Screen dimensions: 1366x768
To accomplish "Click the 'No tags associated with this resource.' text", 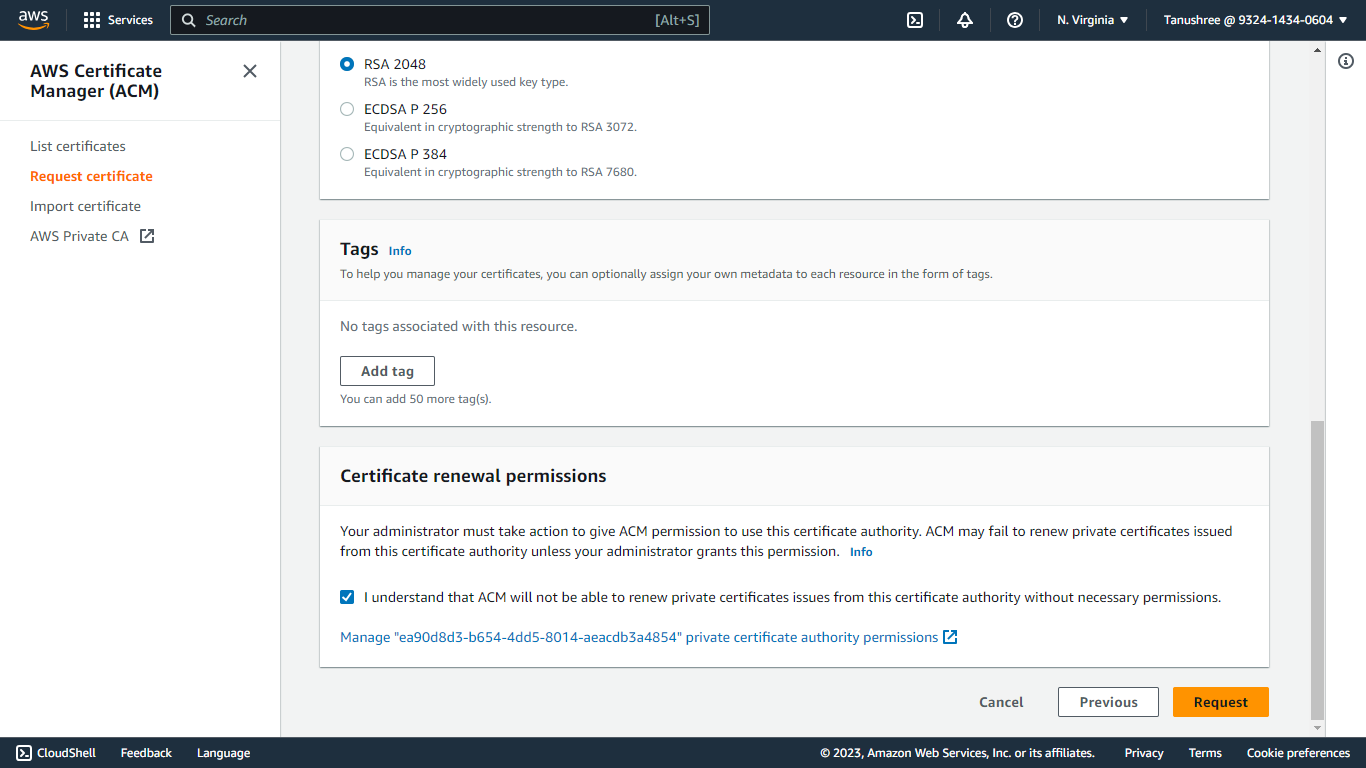I will [459, 326].
